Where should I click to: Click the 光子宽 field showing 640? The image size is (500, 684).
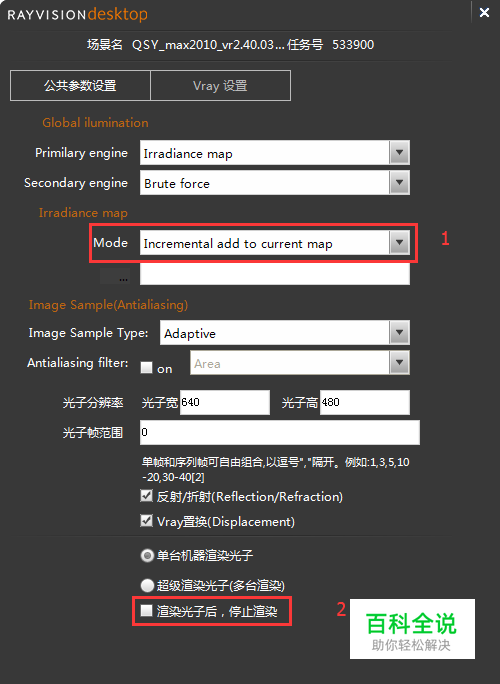pyautogui.click(x=225, y=402)
